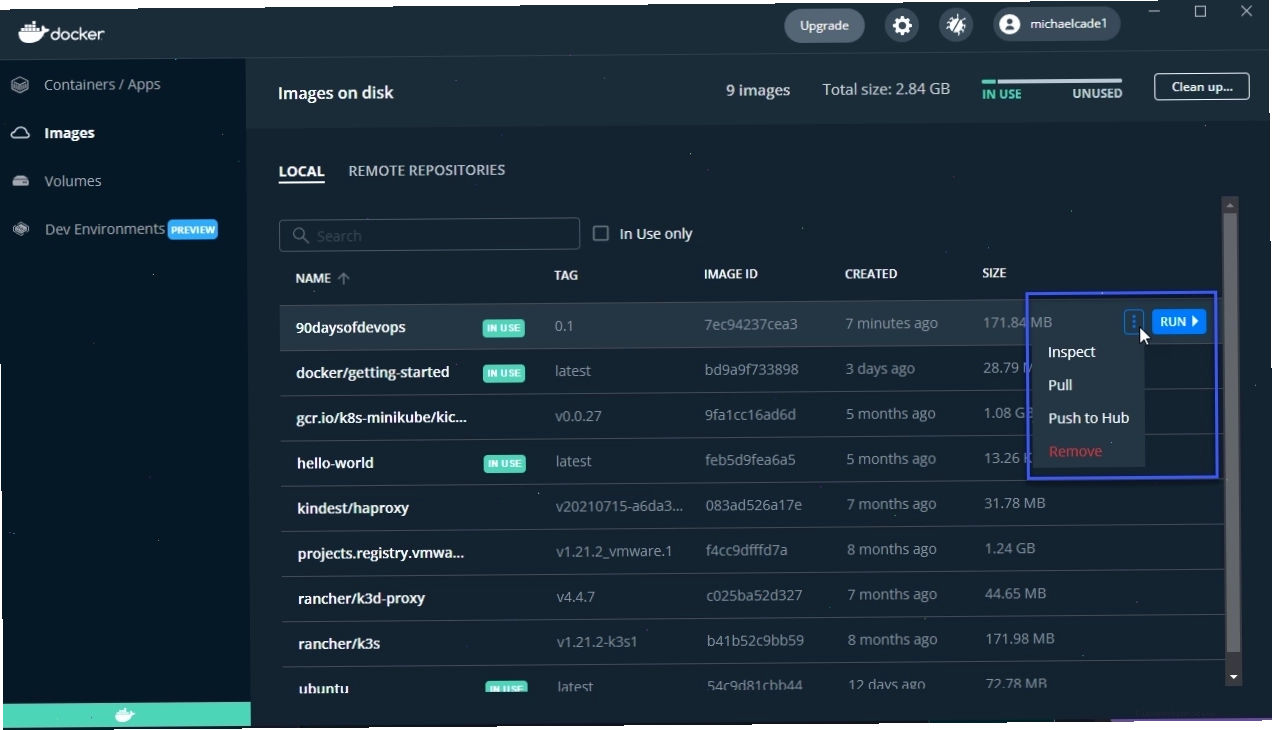The width and height of the screenshot is (1272, 730).
Task: Click the 9 images count label
Action: pyautogui.click(x=758, y=90)
